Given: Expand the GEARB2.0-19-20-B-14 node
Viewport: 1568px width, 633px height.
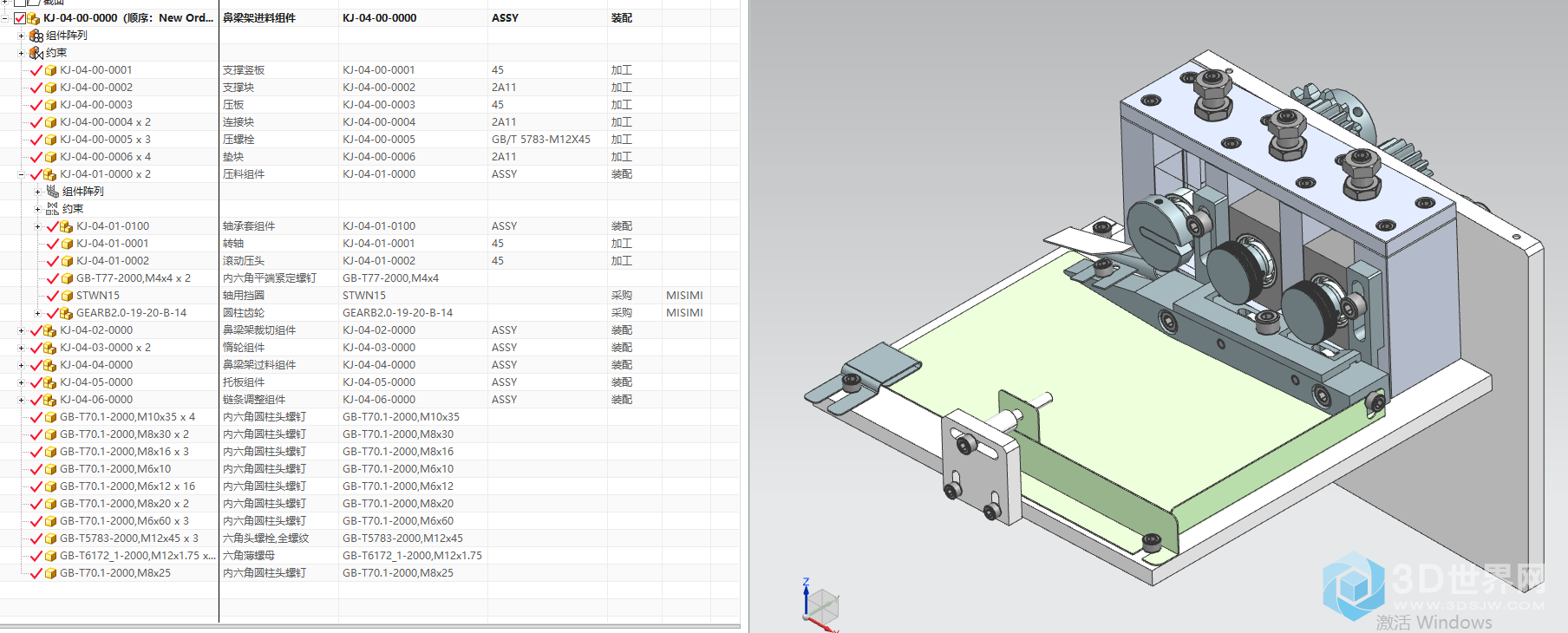Looking at the screenshot, I should (37, 313).
